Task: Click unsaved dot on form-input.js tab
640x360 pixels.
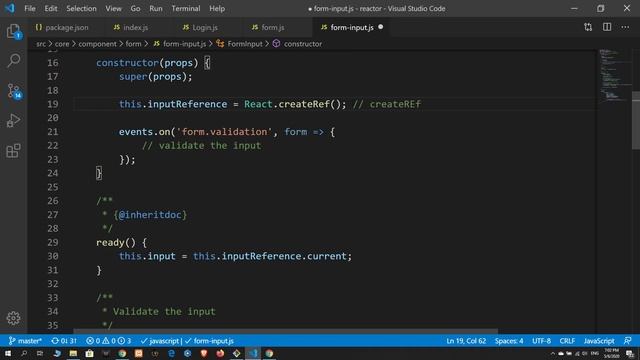Action: (x=380, y=27)
